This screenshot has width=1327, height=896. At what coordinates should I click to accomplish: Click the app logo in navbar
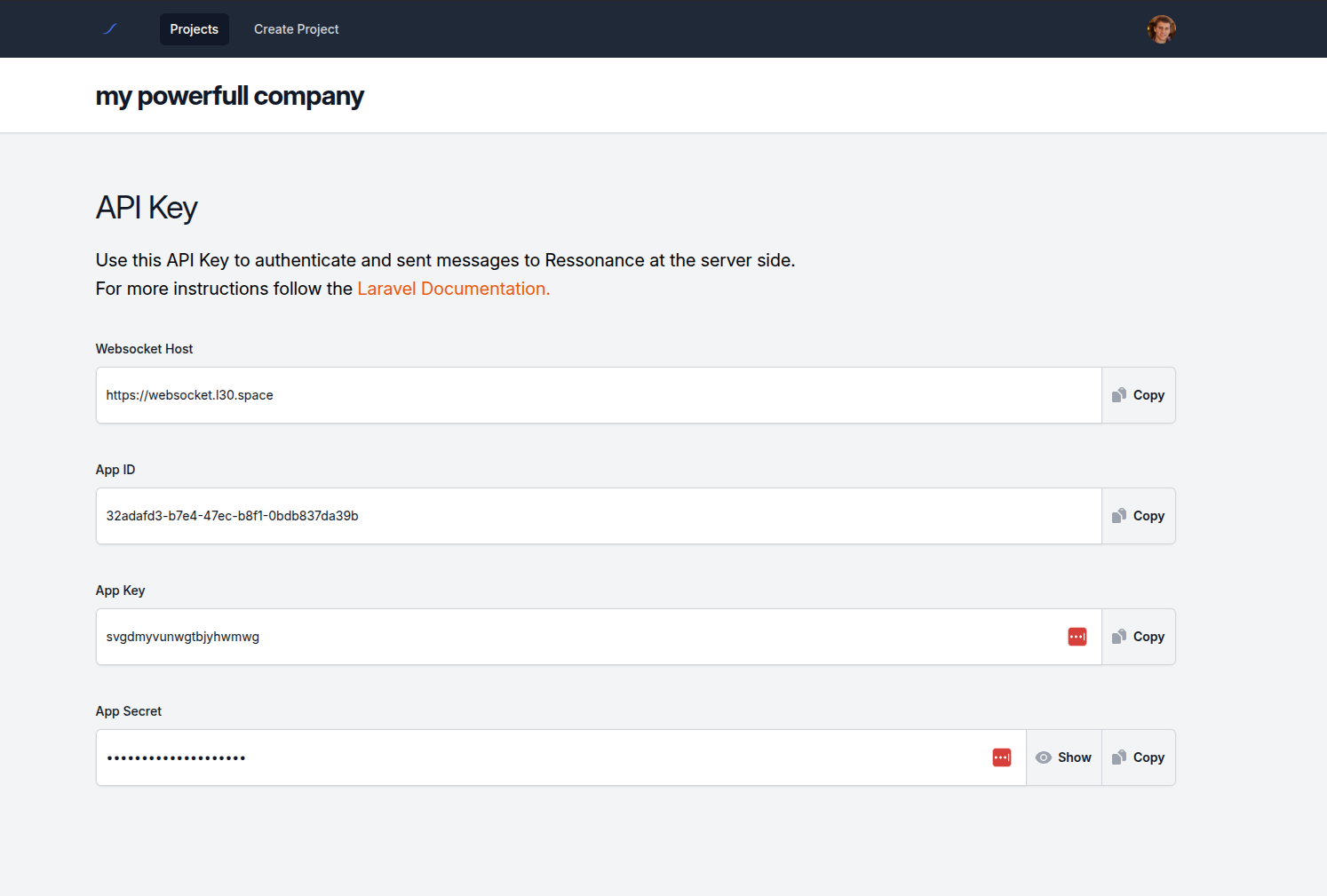pyautogui.click(x=110, y=29)
